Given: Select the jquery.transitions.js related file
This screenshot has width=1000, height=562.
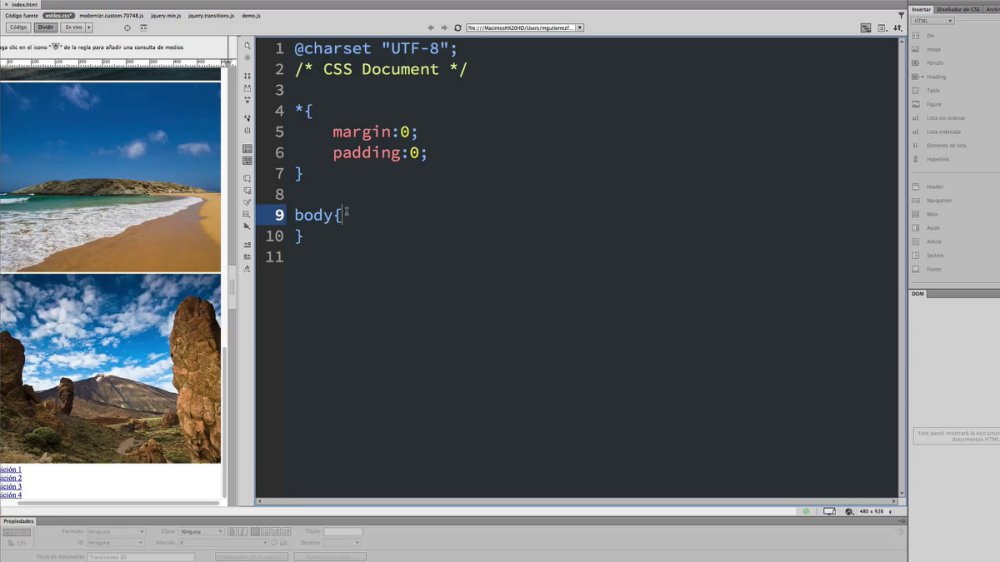Looking at the screenshot, I should point(211,15).
